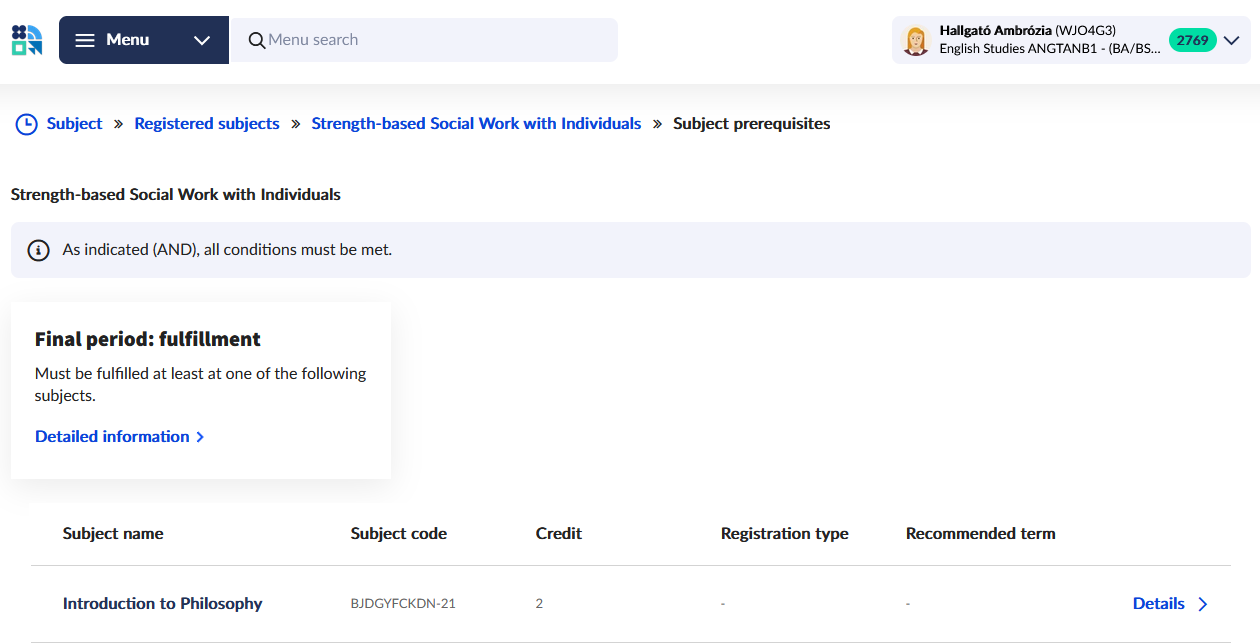The width and height of the screenshot is (1260, 643).
Task: Click the user avatar picture
Action: click(x=915, y=40)
